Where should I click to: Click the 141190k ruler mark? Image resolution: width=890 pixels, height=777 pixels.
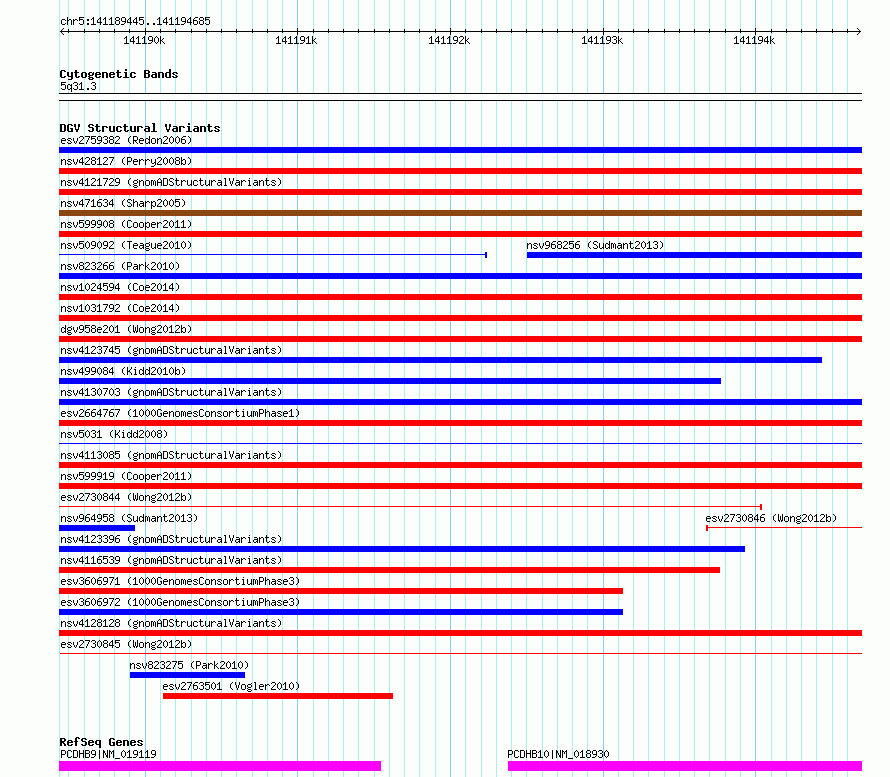click(144, 40)
